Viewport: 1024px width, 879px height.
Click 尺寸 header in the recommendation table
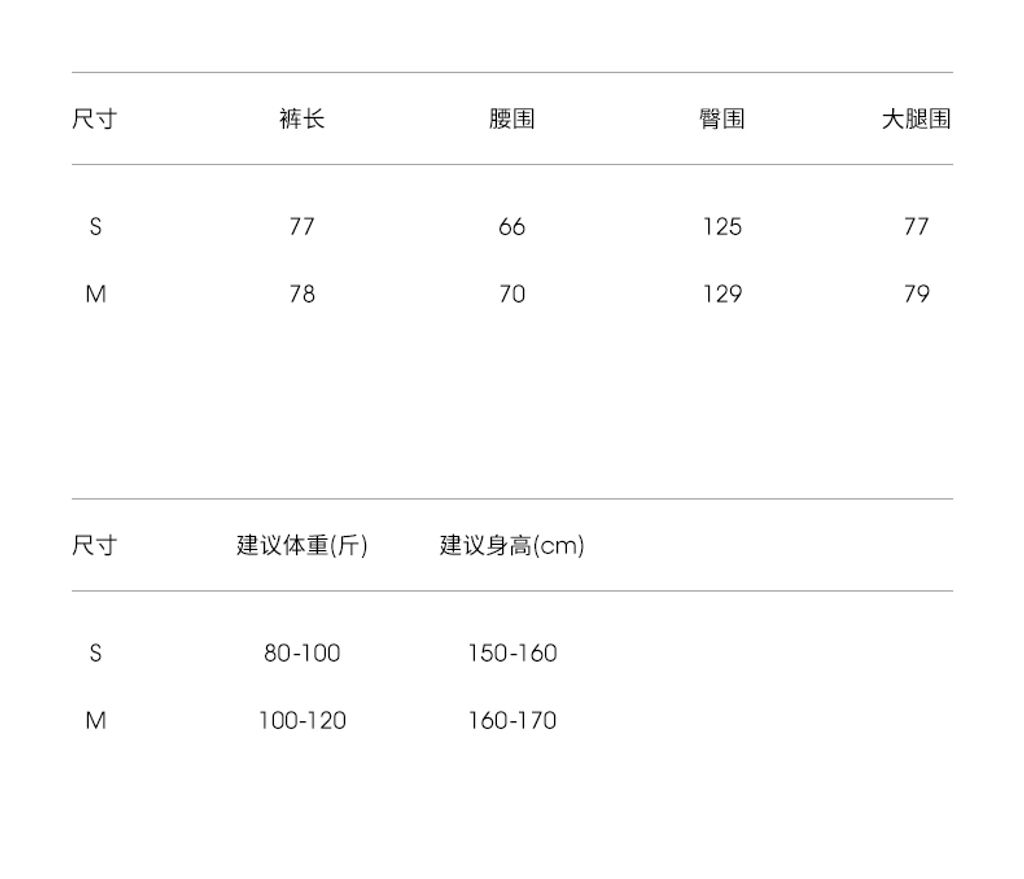pos(95,546)
